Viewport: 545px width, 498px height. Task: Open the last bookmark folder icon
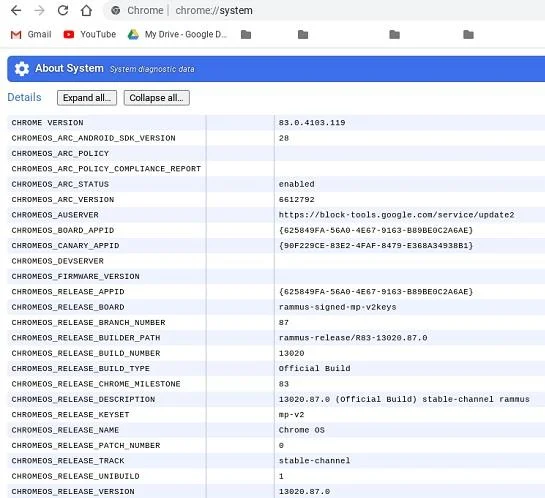pos(469,34)
